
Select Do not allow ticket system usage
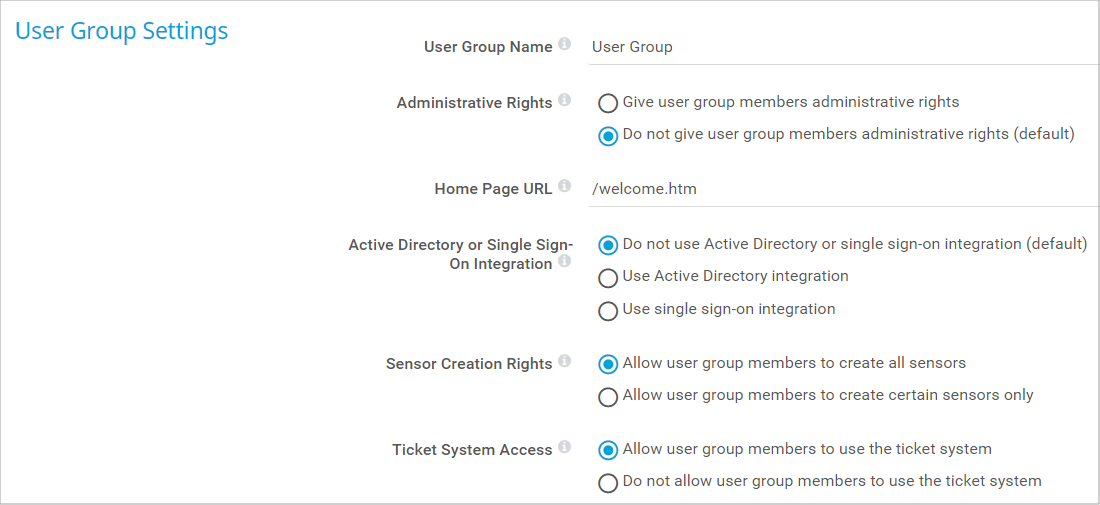(607, 482)
